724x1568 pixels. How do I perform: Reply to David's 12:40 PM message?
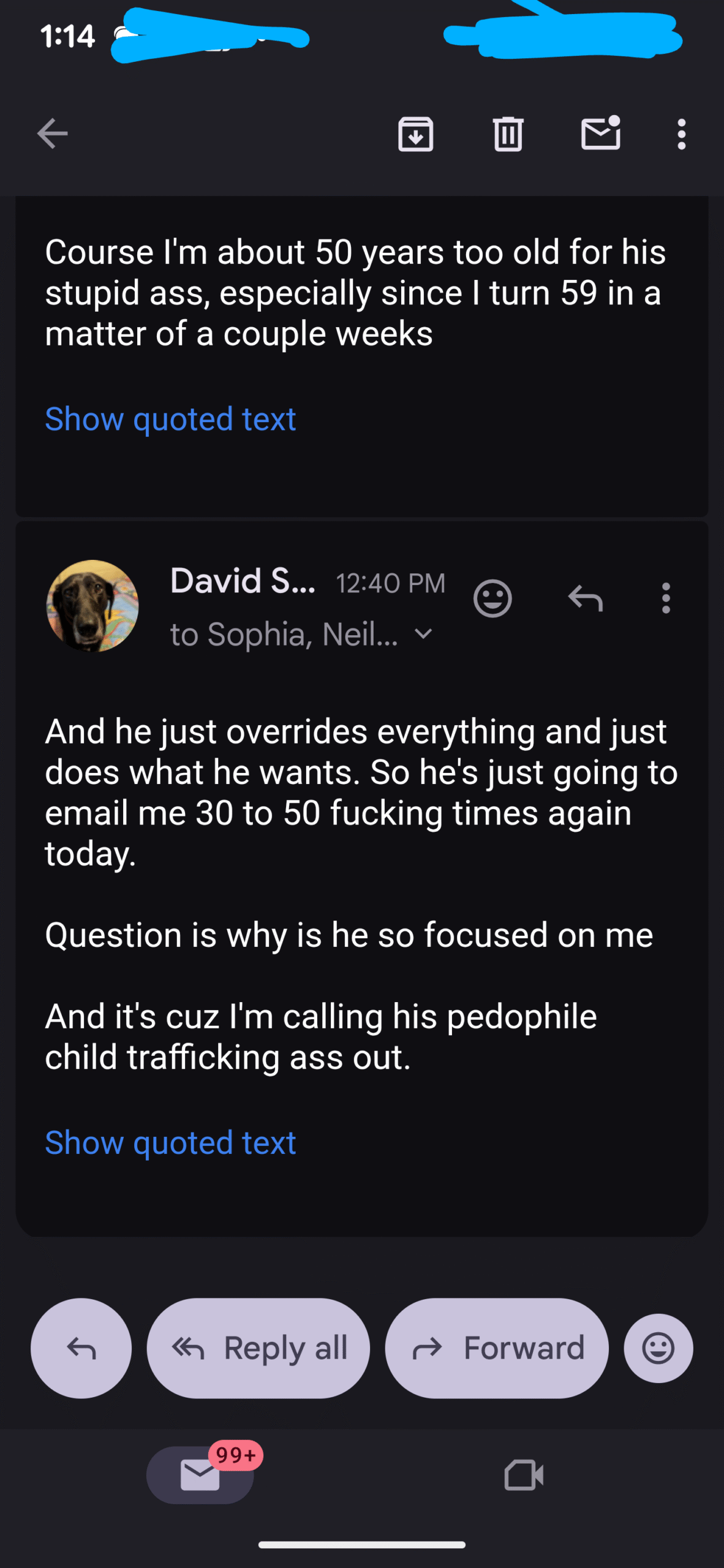(x=586, y=598)
